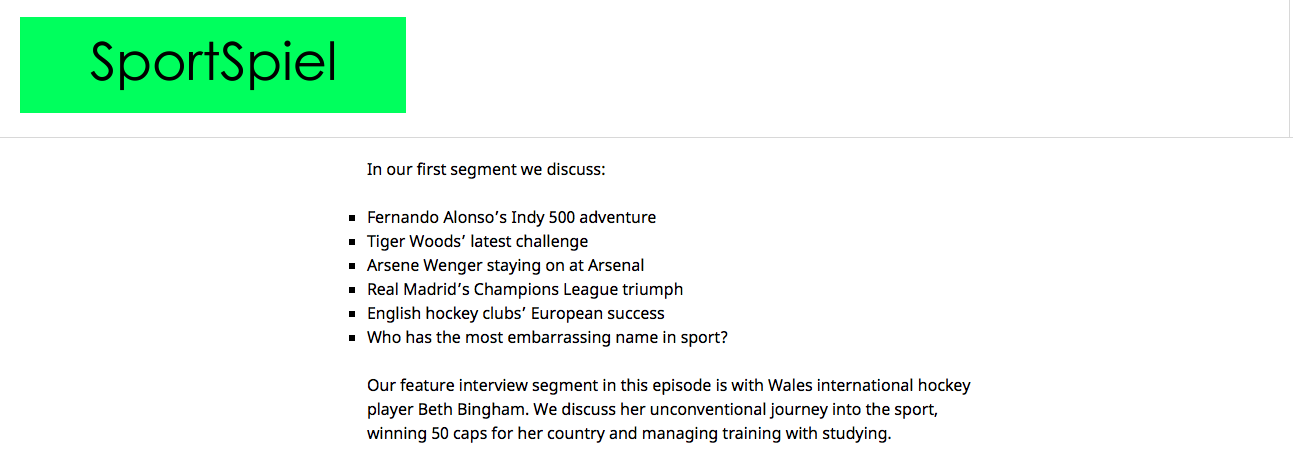Click "Who has the most embarrassing name" question
This screenshot has width=1293, height=460.
[x=547, y=337]
